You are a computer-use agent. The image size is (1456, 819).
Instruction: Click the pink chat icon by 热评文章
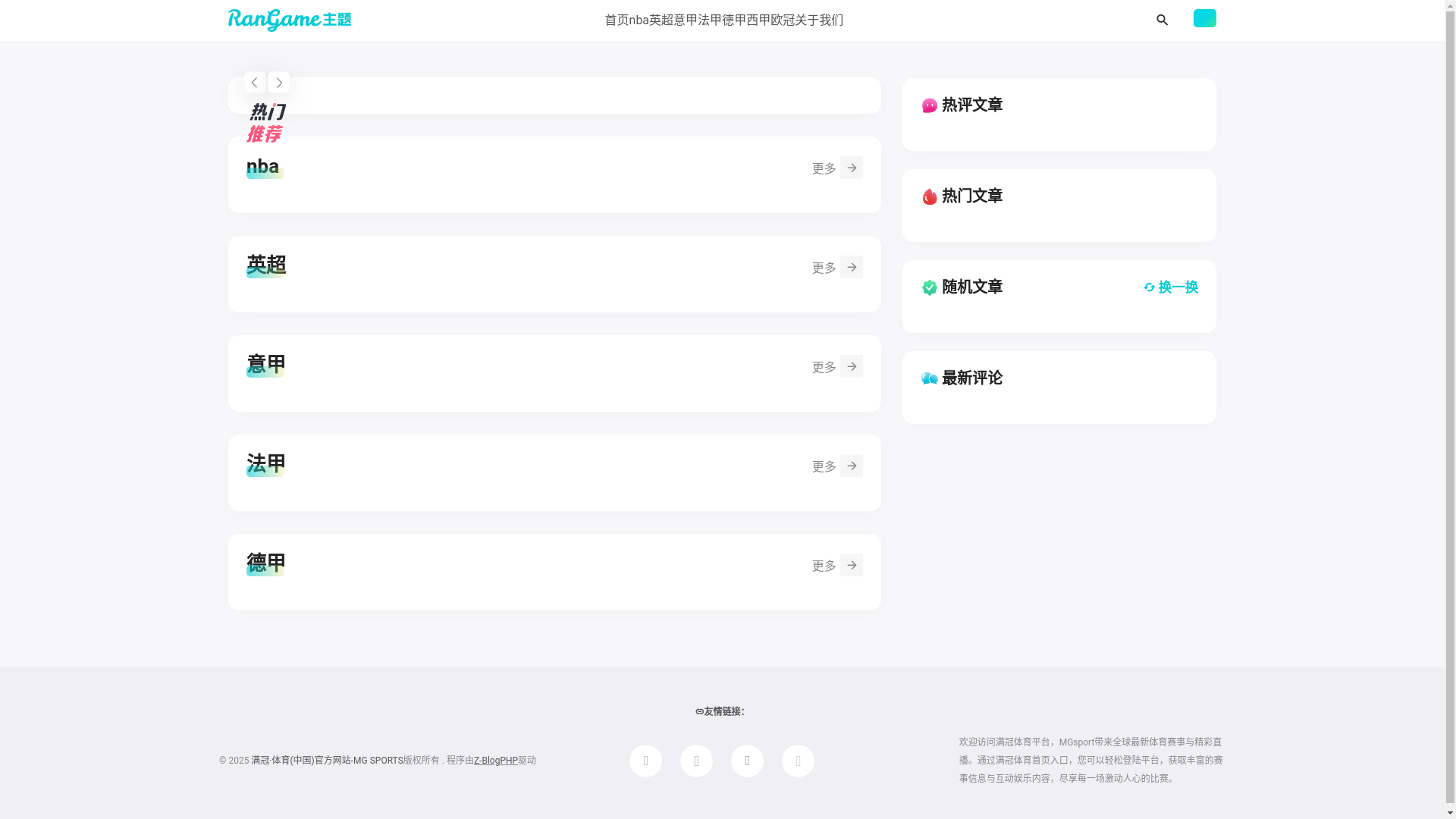[x=929, y=105]
